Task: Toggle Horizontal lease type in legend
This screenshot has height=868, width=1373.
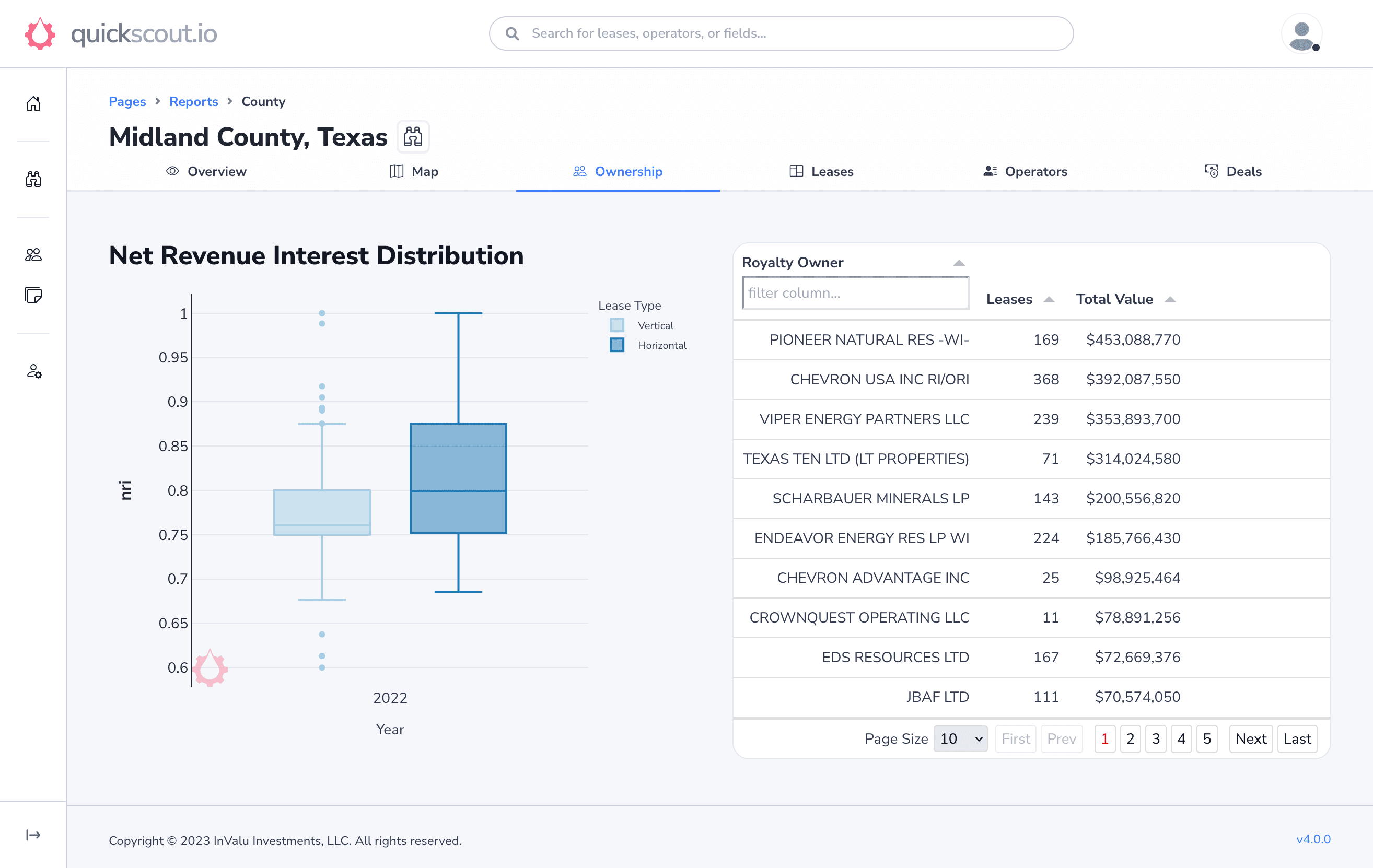Action: 649,345
